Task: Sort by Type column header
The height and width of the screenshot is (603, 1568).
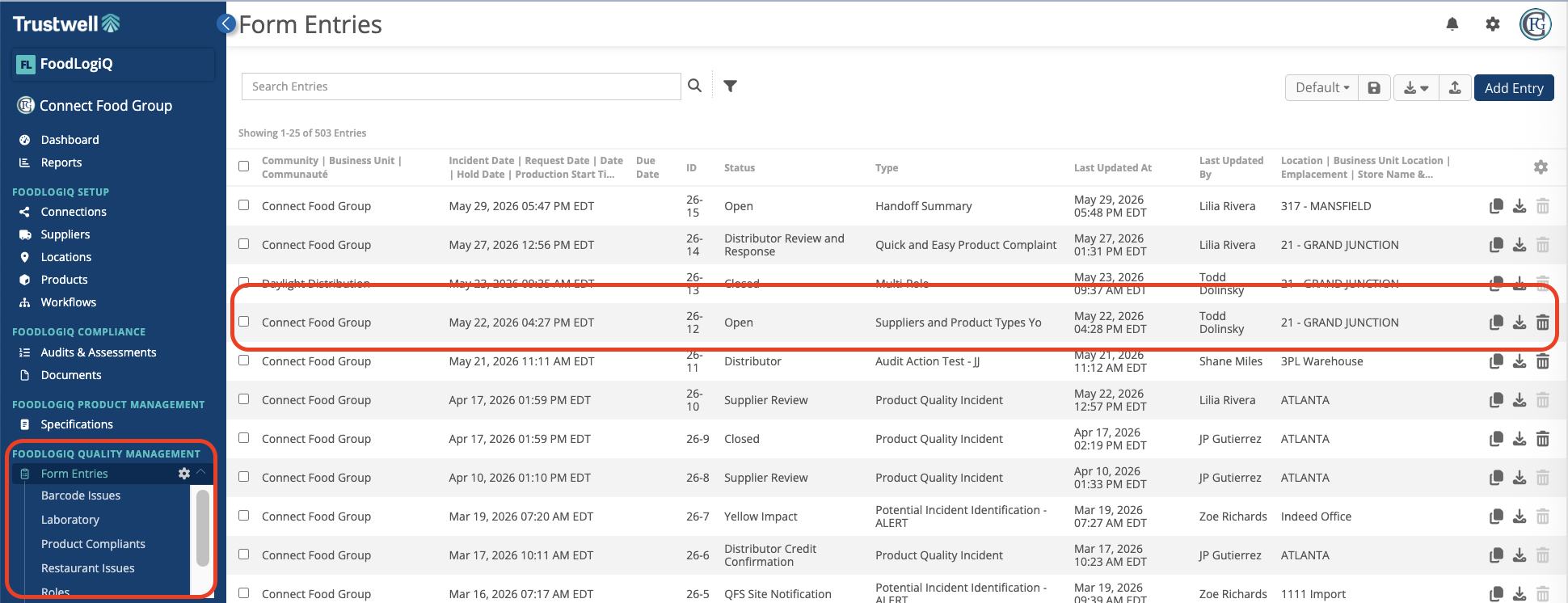Action: coord(887,167)
